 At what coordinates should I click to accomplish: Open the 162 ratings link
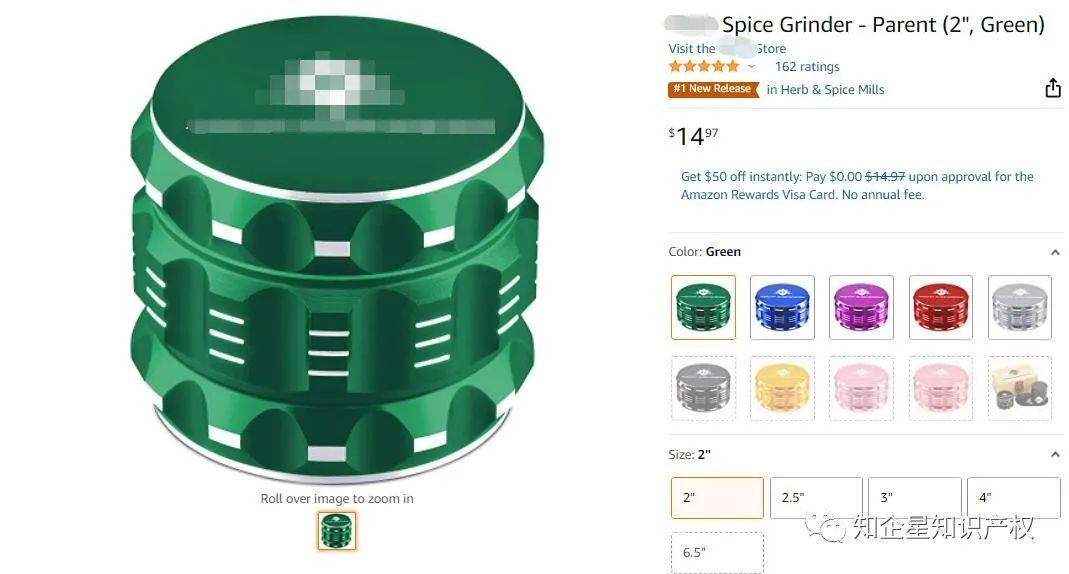pyautogui.click(x=807, y=67)
